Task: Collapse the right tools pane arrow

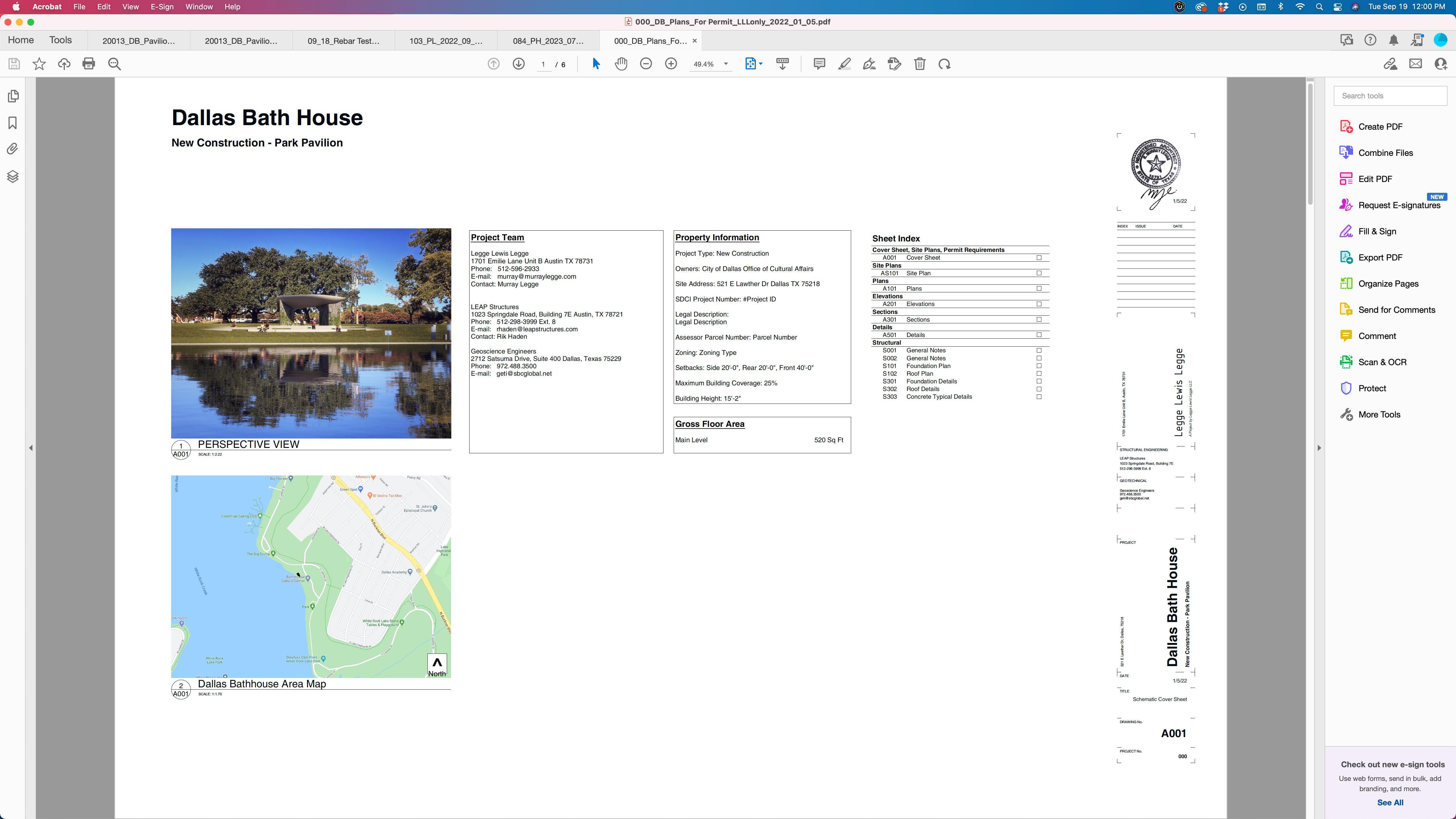Action: click(x=1319, y=448)
